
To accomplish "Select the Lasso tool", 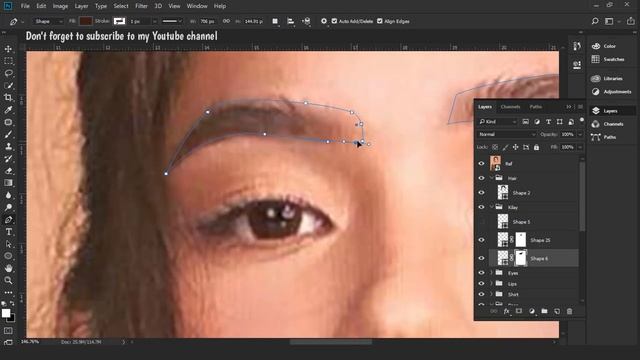I will click(x=8, y=73).
